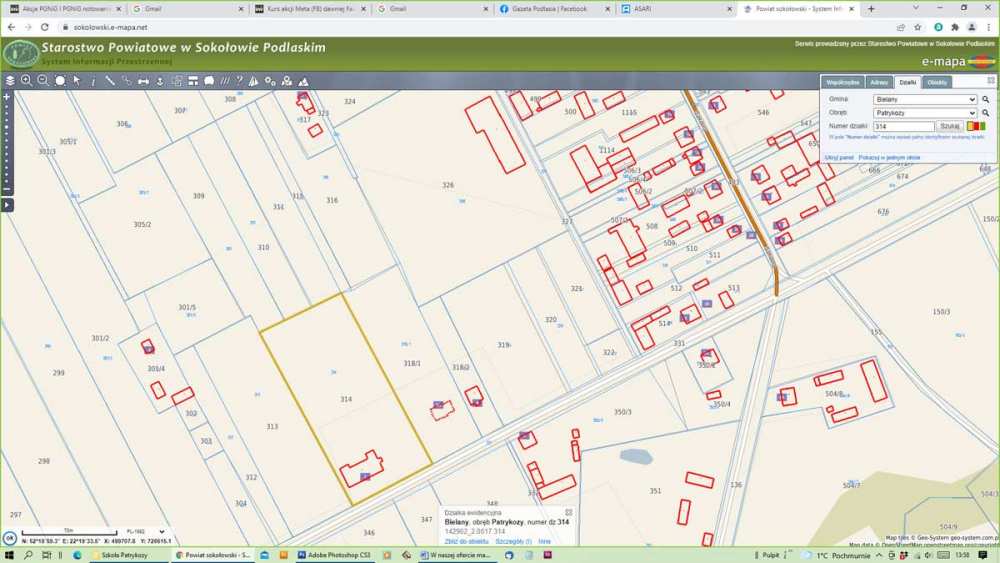Image resolution: width=1000 pixels, height=563 pixels.
Task: Open Adobe Photoshop CS3 from taskbar
Action: click(334, 555)
